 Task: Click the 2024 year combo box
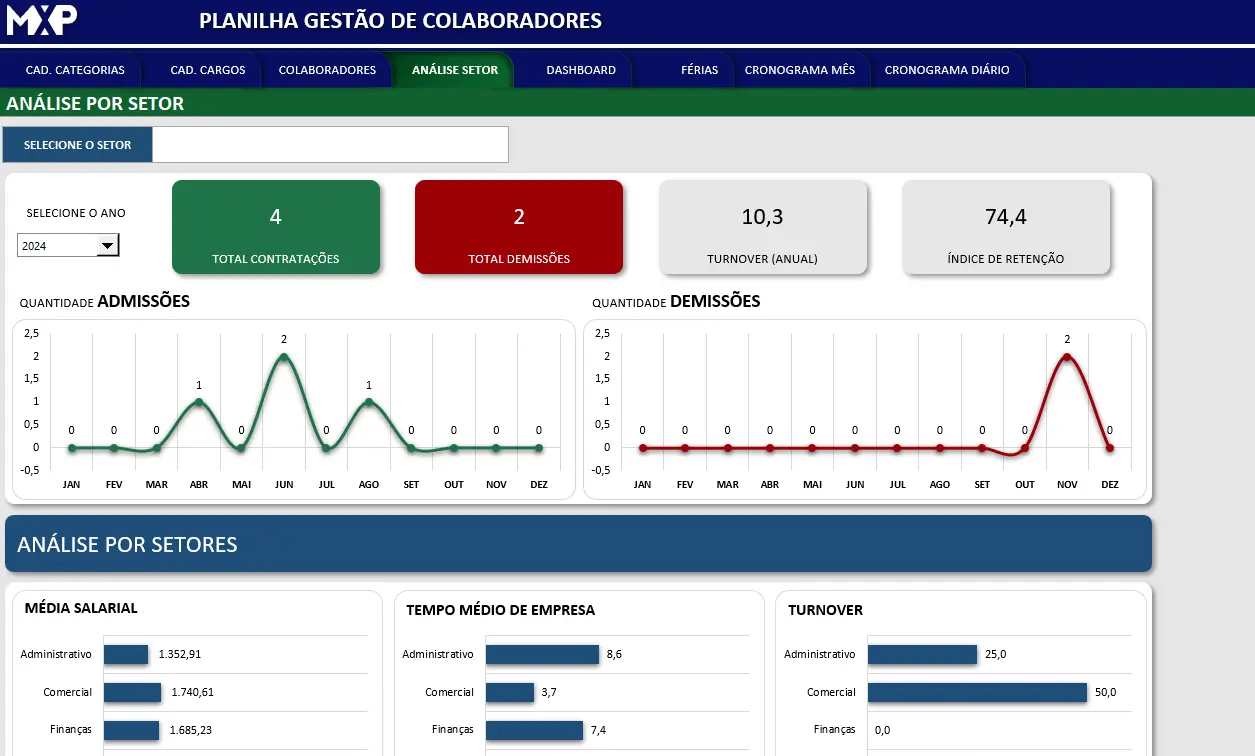point(57,246)
